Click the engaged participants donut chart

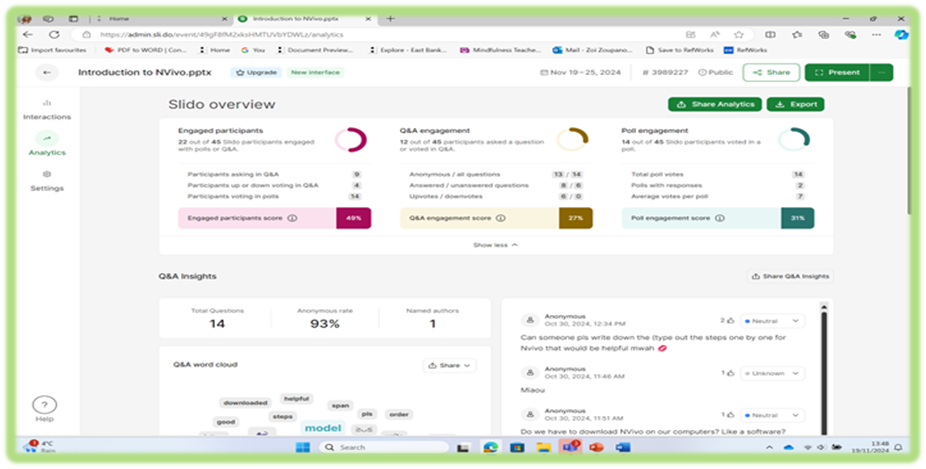tap(351, 140)
